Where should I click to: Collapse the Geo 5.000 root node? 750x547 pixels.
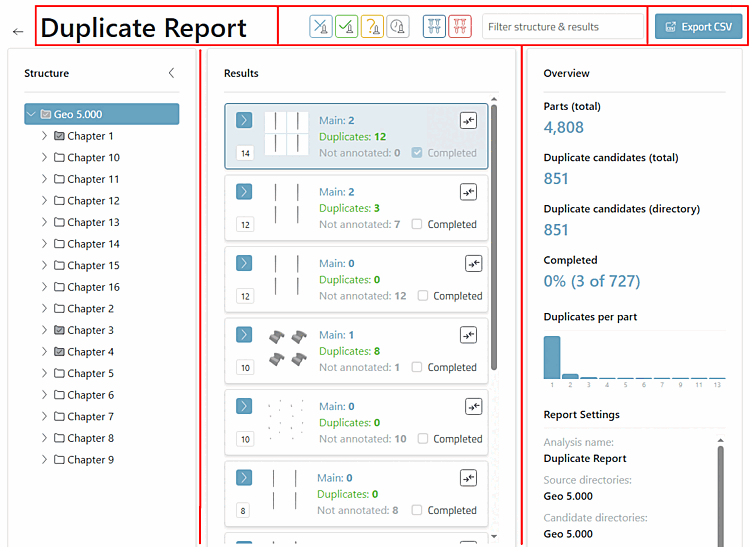coord(32,114)
